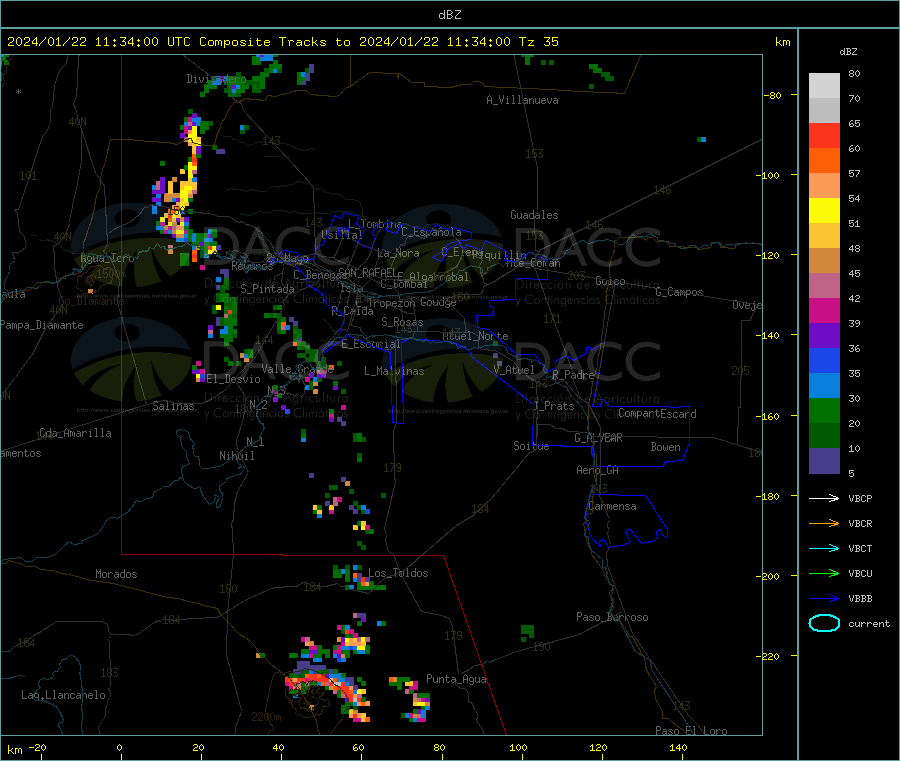Image resolution: width=900 pixels, height=761 pixels.
Task: Click the S_Pintada place label
Action: 267,289
